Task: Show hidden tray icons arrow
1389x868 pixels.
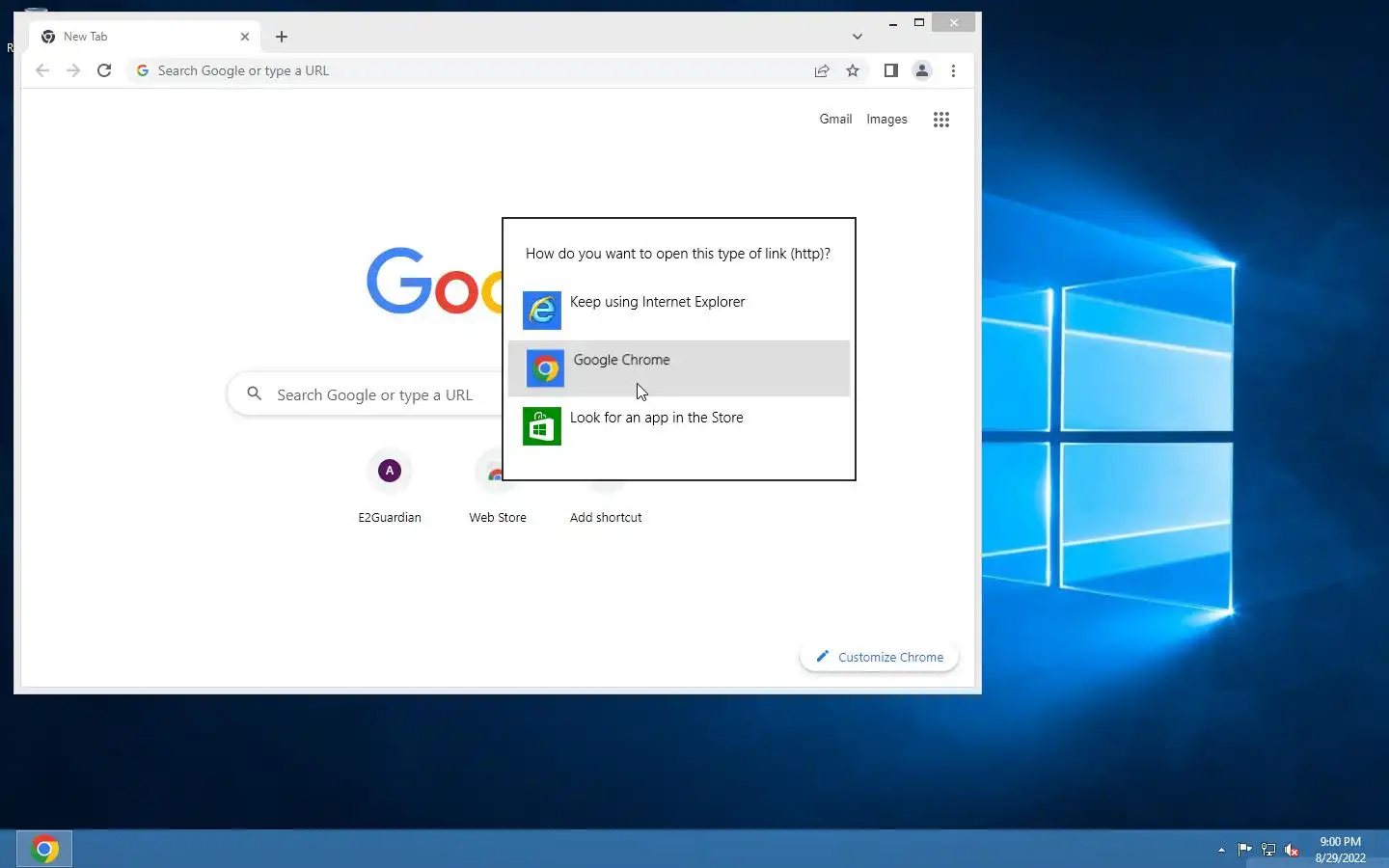Action: coord(1221,851)
